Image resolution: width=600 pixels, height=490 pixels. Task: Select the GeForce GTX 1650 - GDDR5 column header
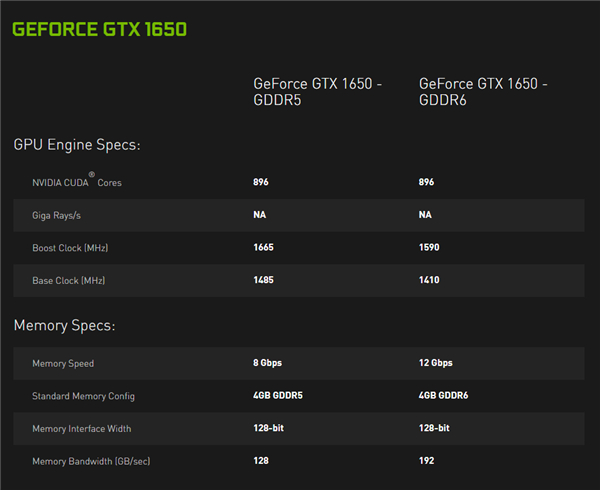(x=318, y=92)
